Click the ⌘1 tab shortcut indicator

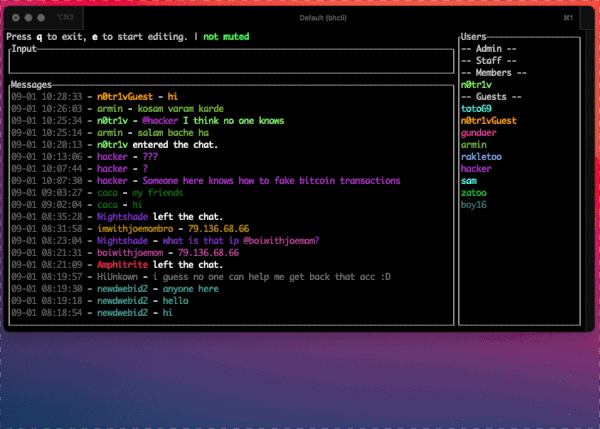tap(568, 18)
